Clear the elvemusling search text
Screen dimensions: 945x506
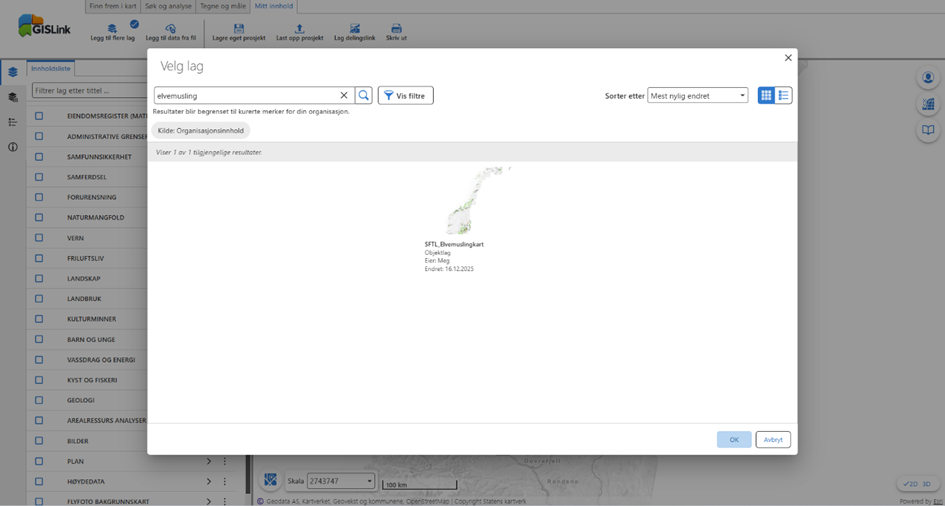(344, 96)
